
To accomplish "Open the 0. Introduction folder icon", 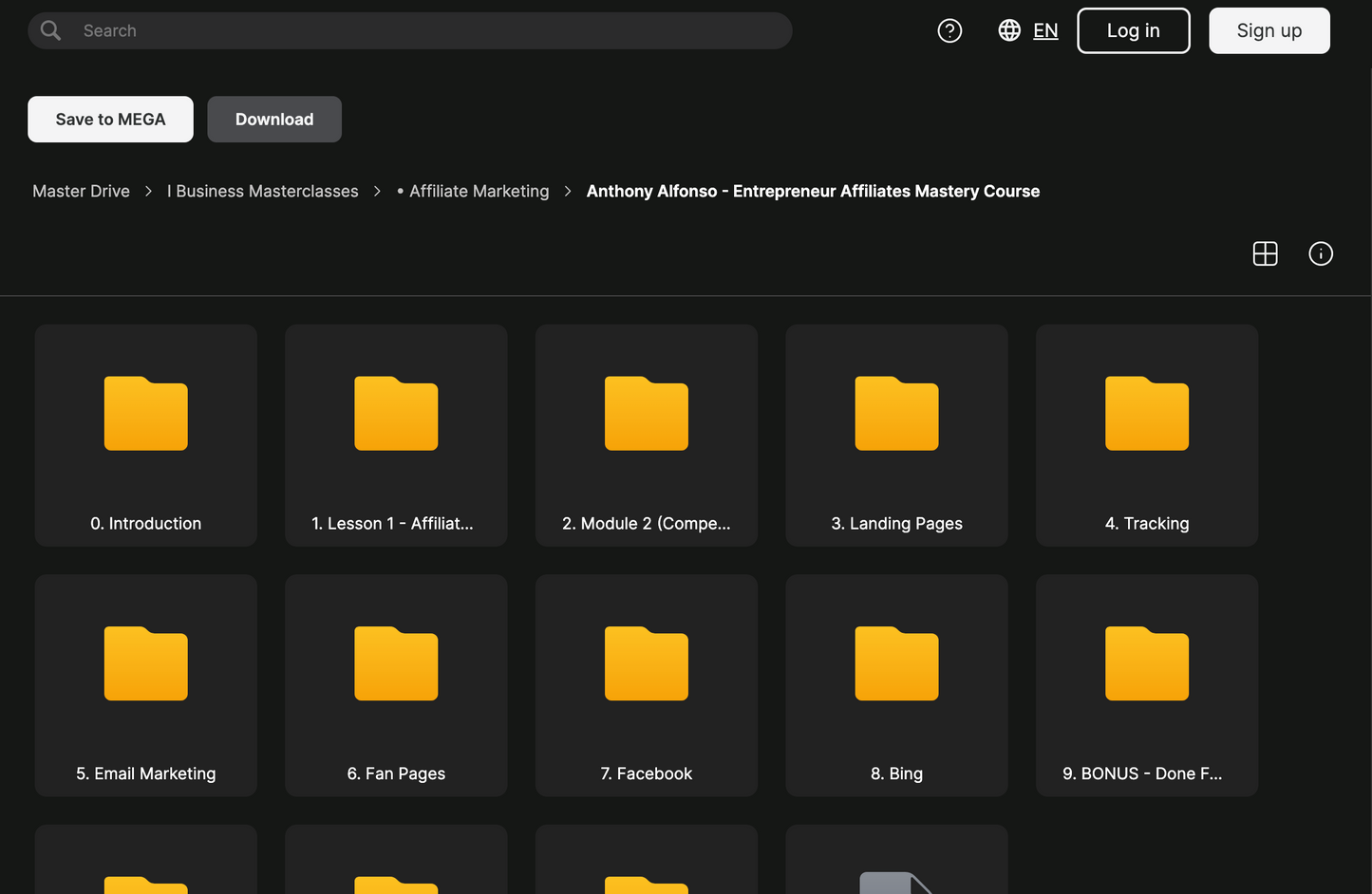I will pyautogui.click(x=146, y=413).
